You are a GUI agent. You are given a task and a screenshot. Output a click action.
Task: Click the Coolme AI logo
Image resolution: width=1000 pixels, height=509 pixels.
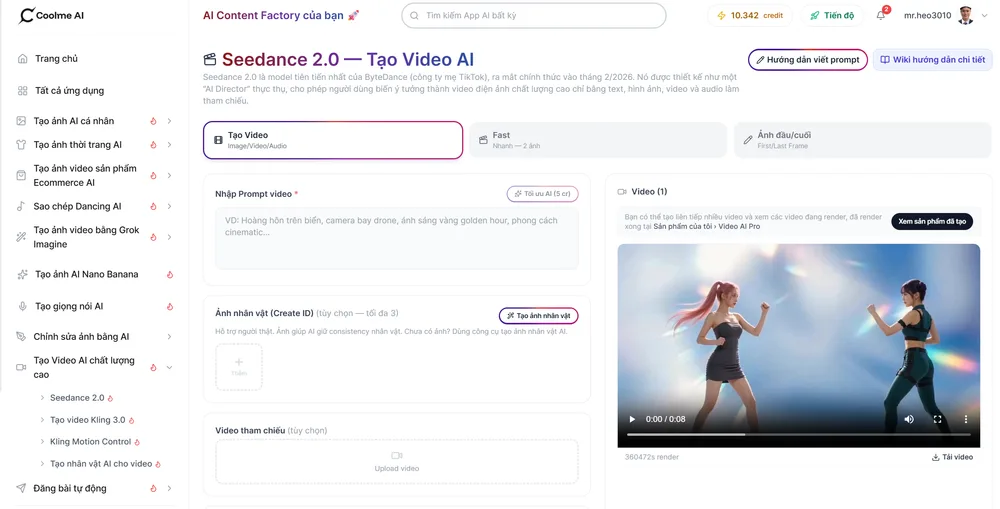pos(51,15)
